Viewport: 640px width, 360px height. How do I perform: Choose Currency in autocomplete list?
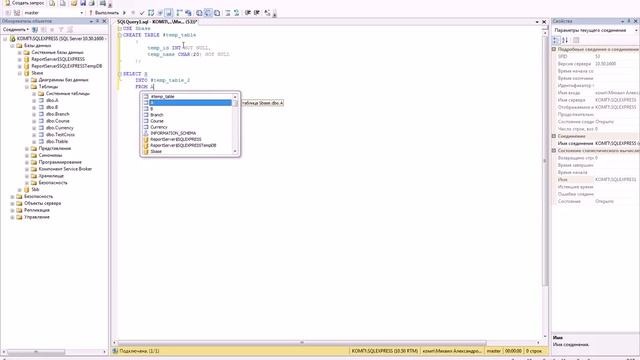(187, 127)
